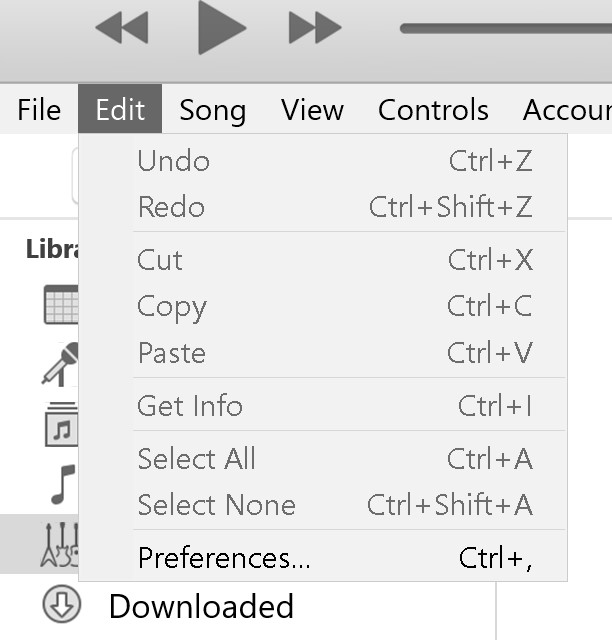
Task: Open the Controls menu
Action: pyautogui.click(x=433, y=109)
